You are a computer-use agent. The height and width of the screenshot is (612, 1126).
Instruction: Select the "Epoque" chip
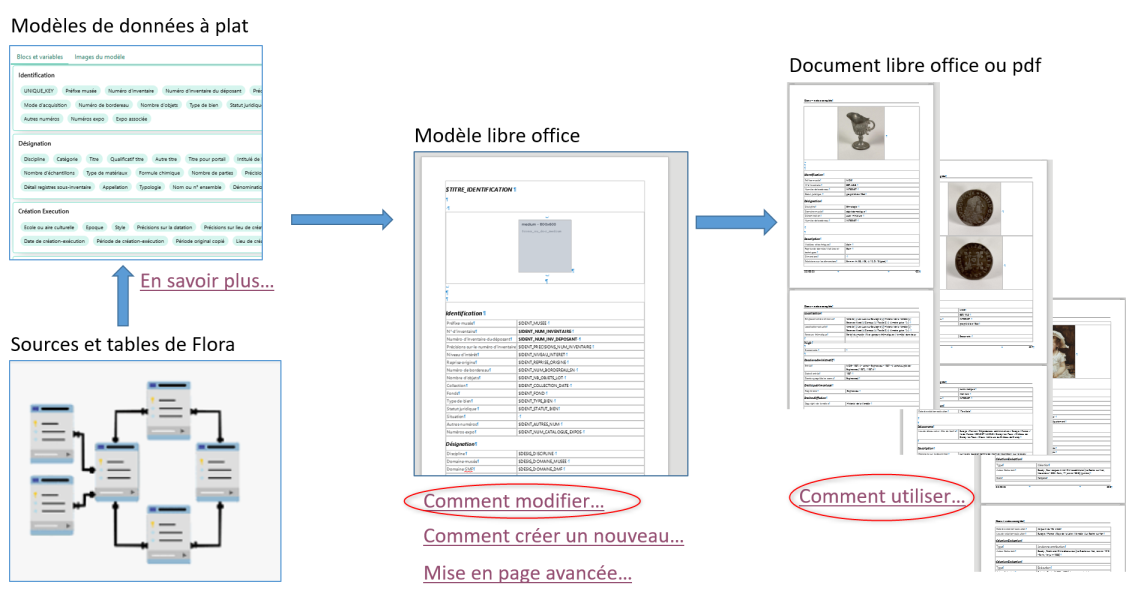95,227
